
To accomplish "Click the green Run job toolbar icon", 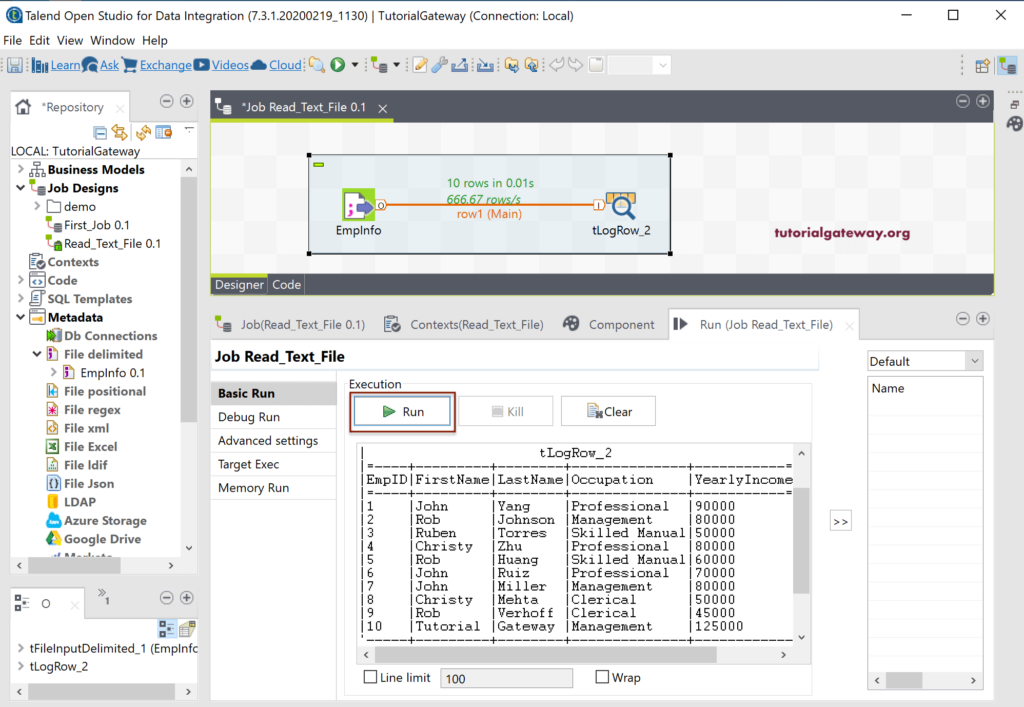I will click(338, 65).
